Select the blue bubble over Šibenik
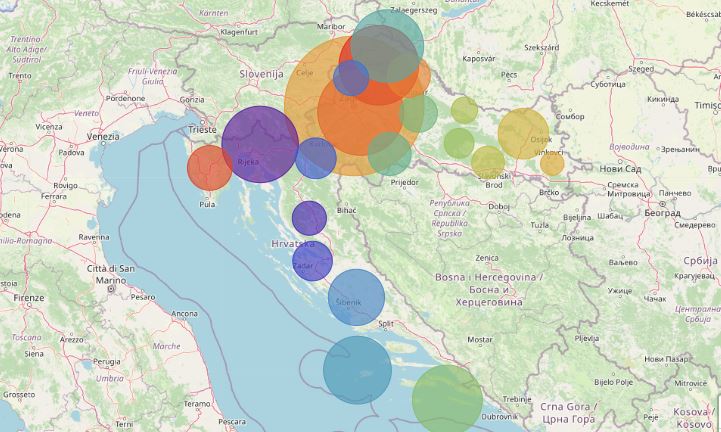The image size is (721, 432). [x=356, y=297]
